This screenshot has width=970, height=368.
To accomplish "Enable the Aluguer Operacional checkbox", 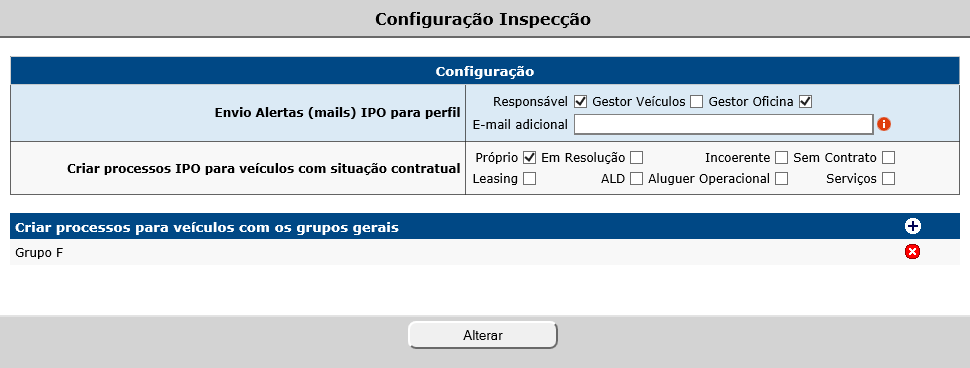I will pyautogui.click(x=781, y=179).
